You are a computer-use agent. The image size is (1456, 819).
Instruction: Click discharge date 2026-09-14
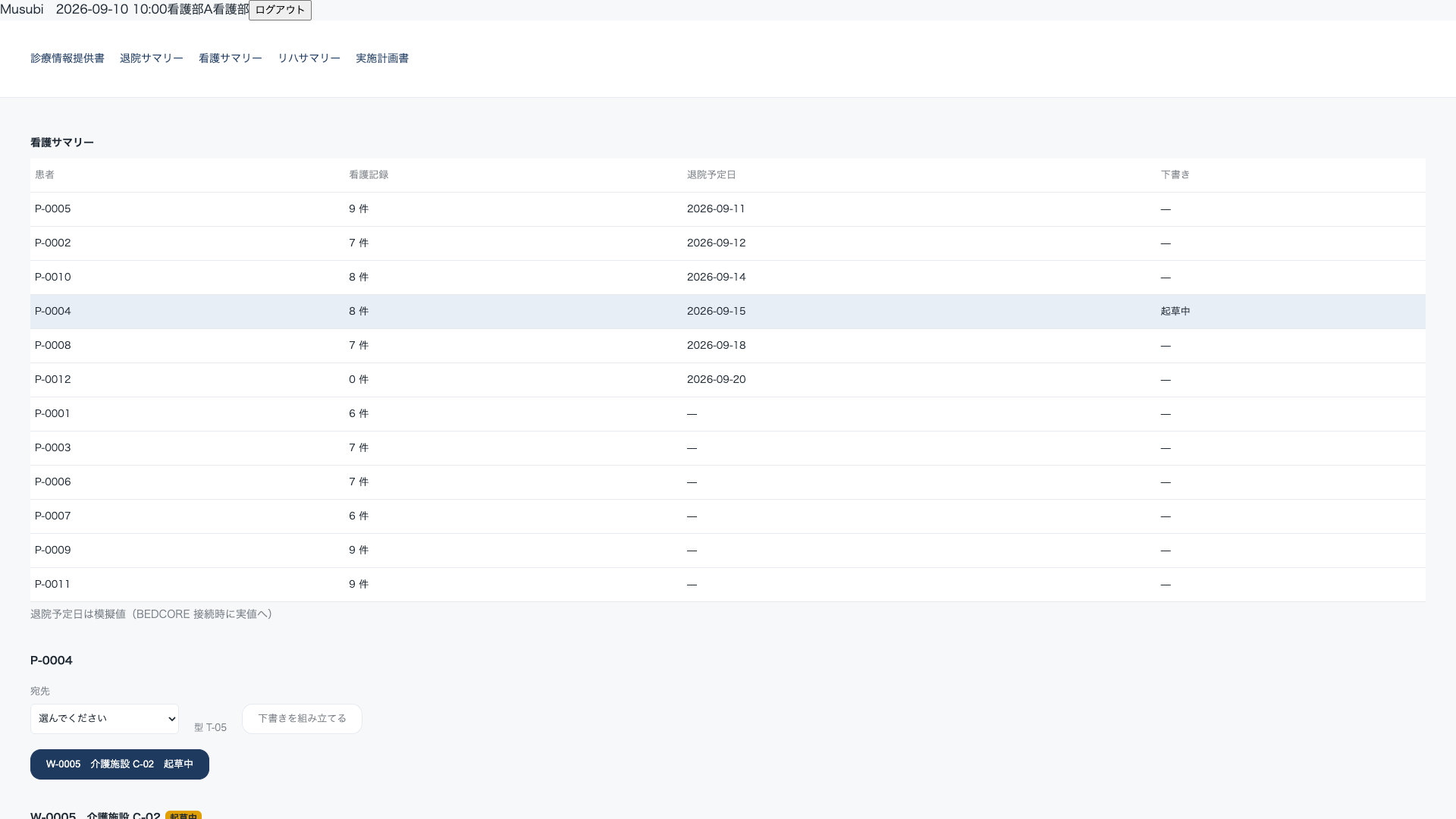716,278
